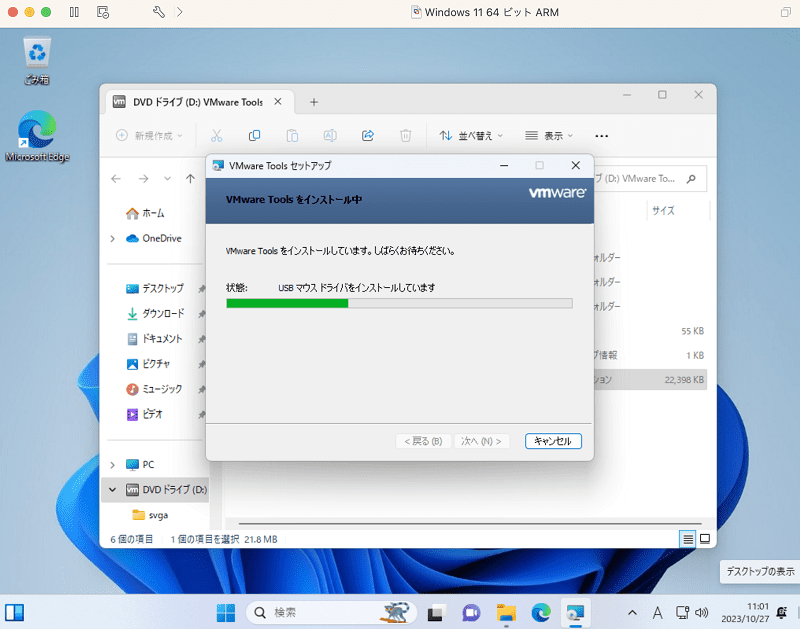
Task: Select ピクチャ in the sidebar
Action: point(148,364)
